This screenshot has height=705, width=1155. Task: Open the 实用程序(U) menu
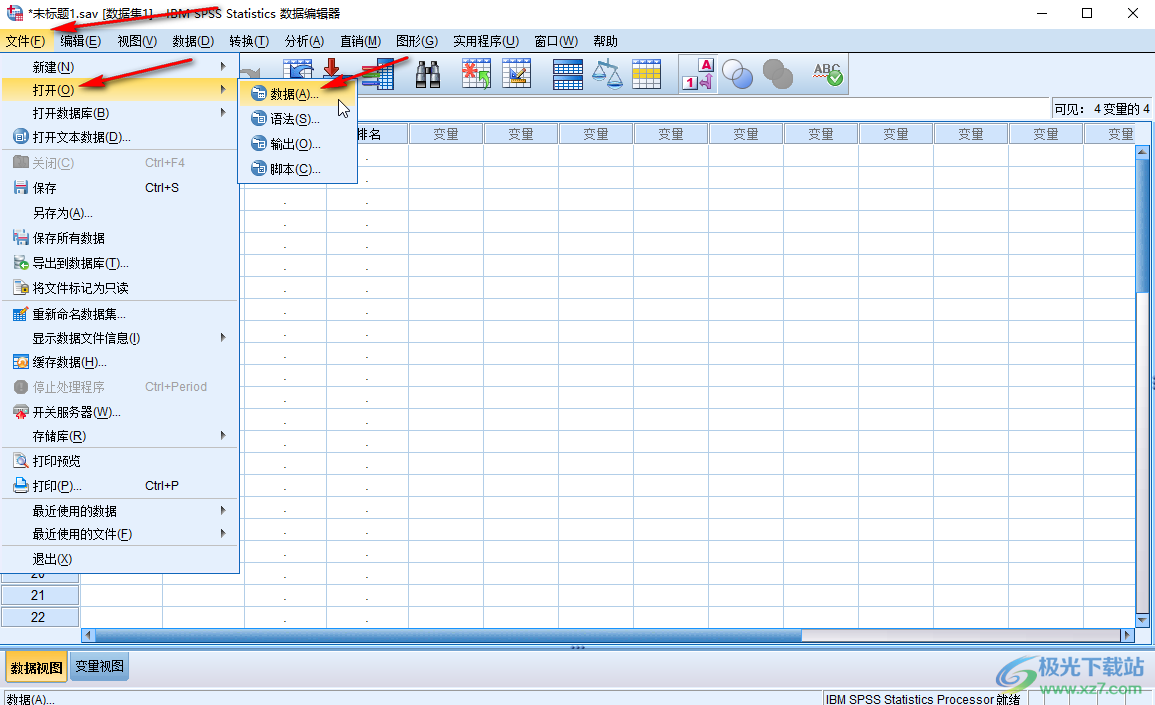(486, 41)
